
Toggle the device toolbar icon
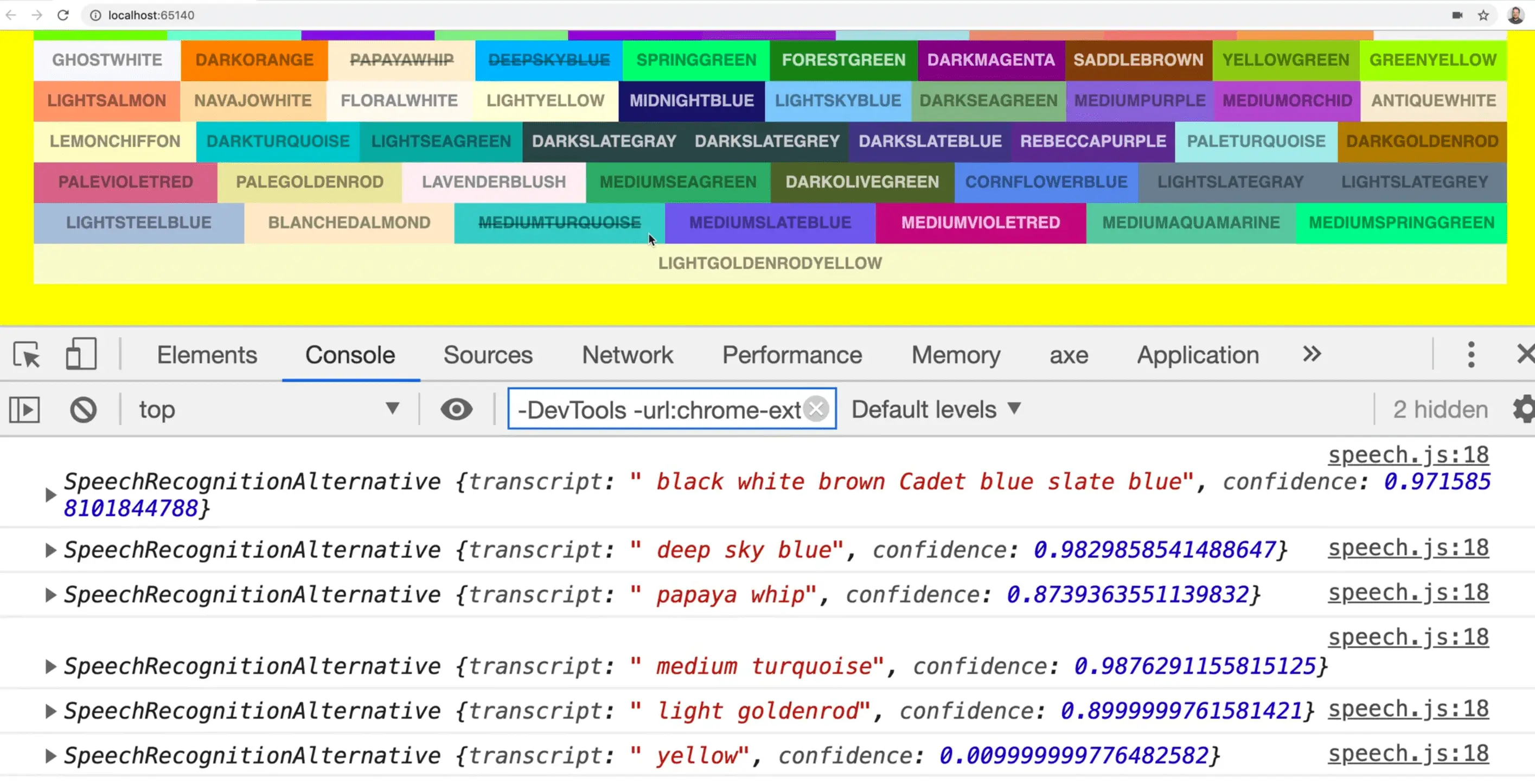[80, 354]
